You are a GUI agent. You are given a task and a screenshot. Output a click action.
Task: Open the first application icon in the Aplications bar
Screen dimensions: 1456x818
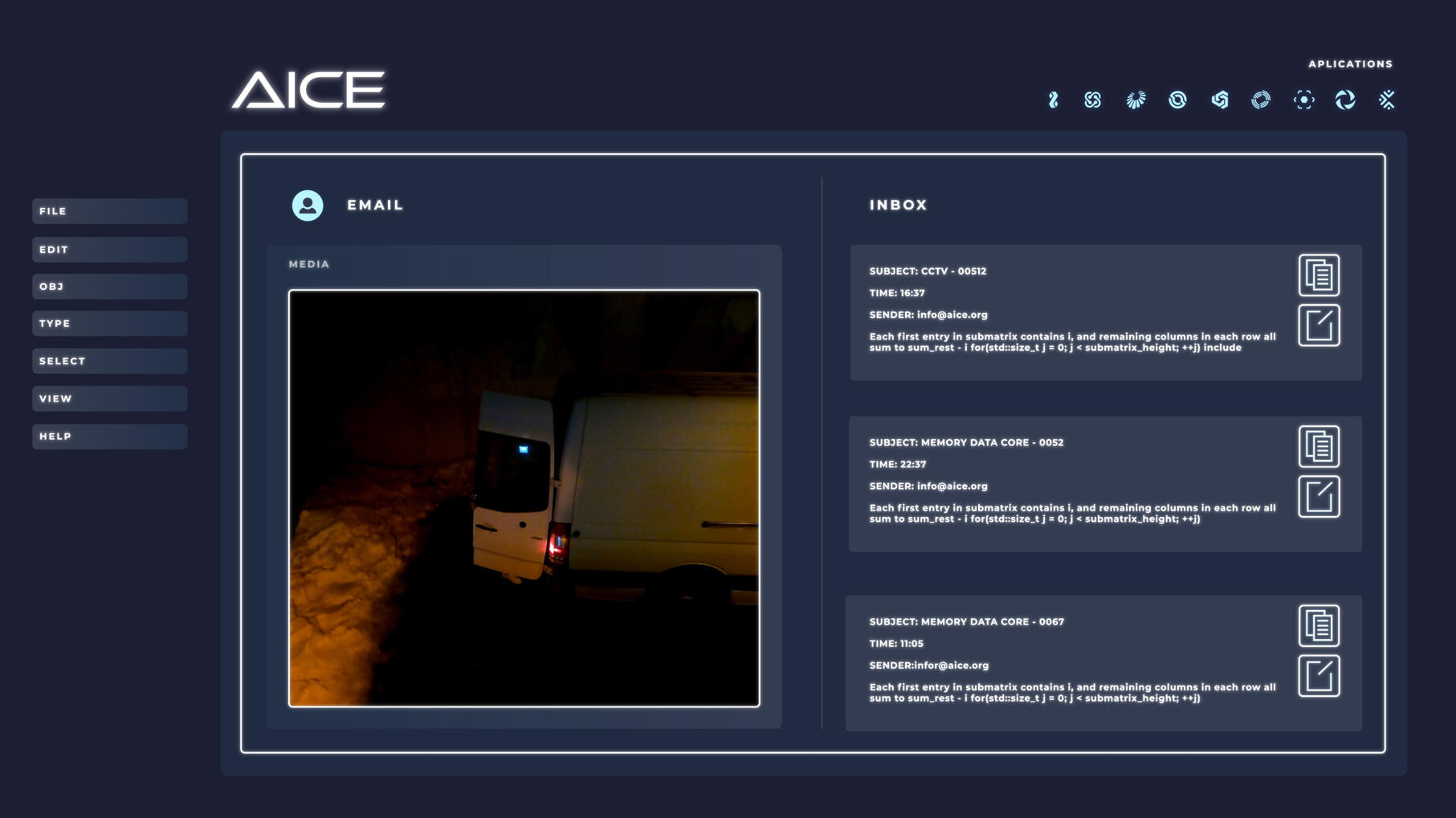tap(1054, 100)
